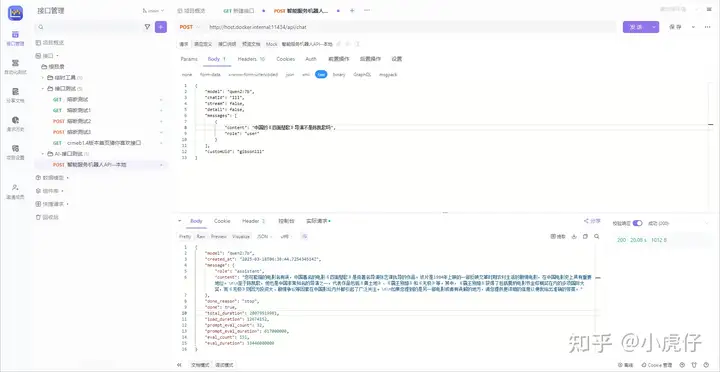Switch response view to Visualize
The width and height of the screenshot is (720, 372).
(241, 237)
